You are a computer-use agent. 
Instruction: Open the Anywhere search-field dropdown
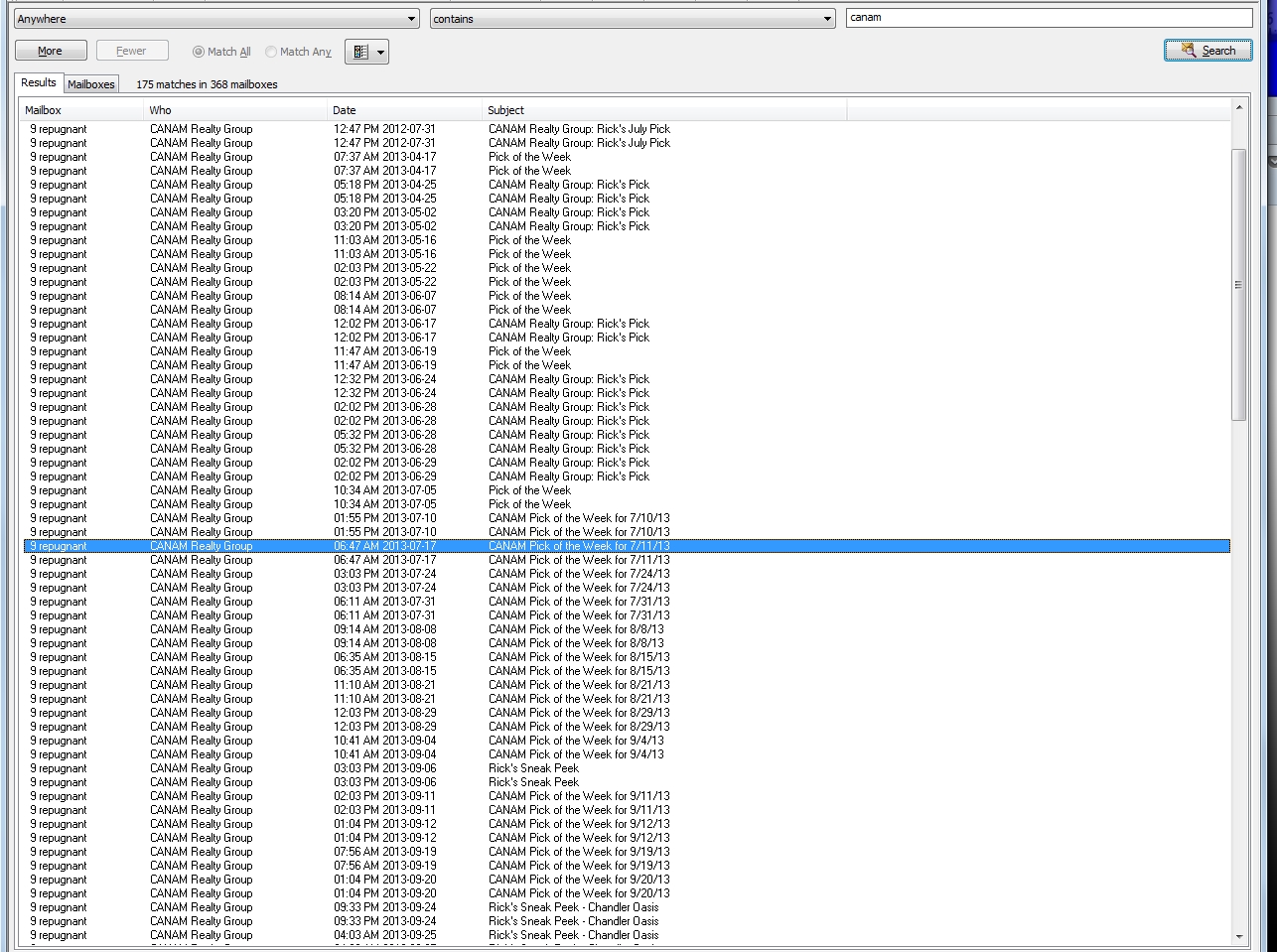(x=216, y=19)
